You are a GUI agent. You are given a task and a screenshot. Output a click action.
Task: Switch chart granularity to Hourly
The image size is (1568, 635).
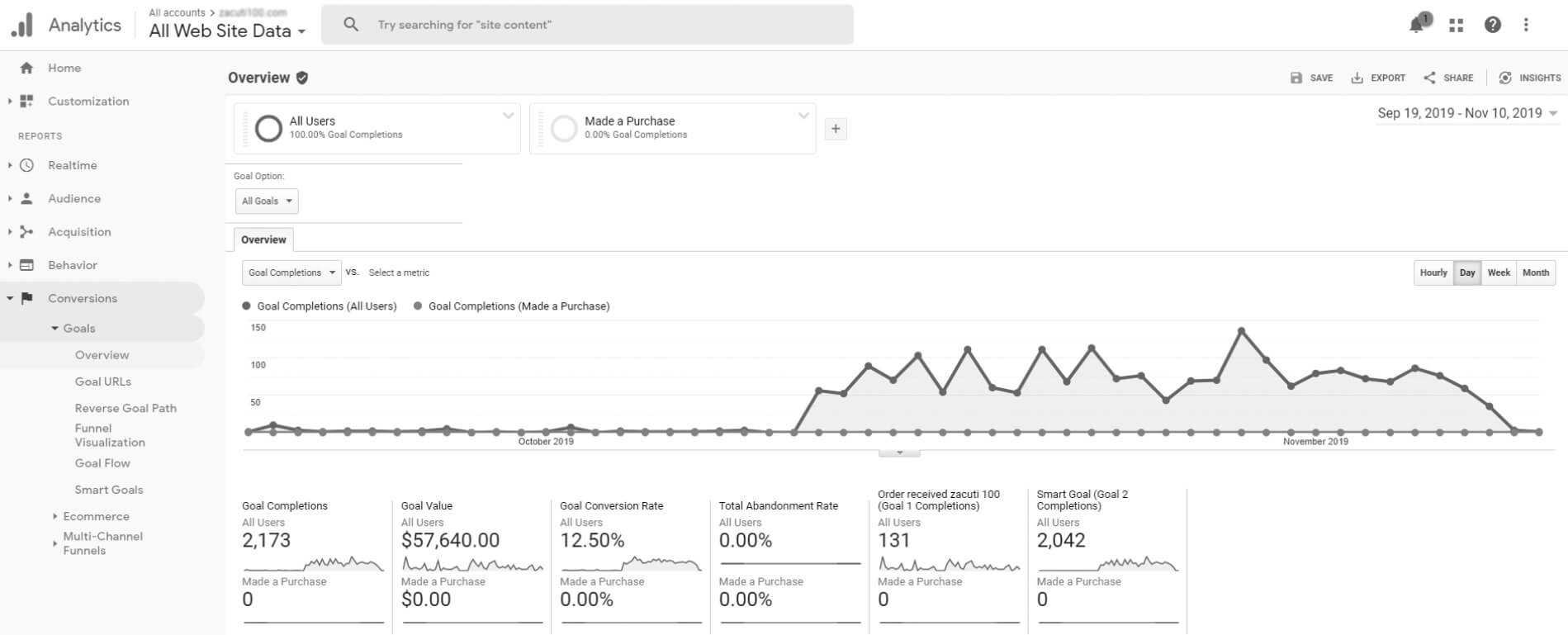coord(1433,272)
